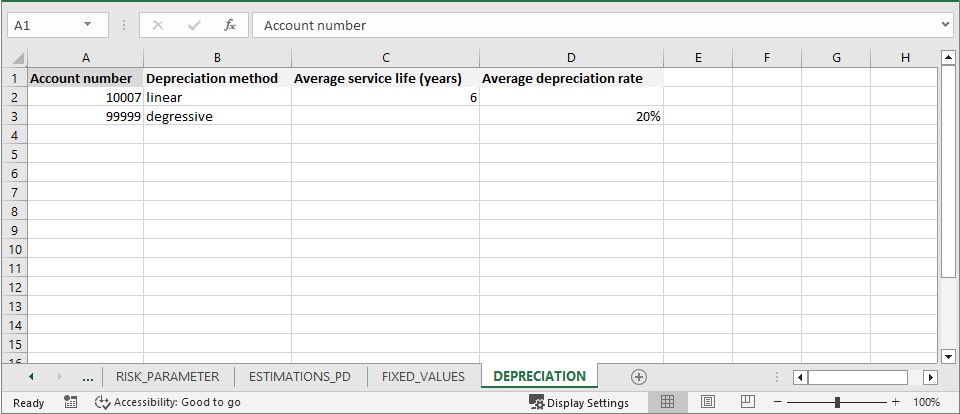Click the vertical scrollbar thumb
The height and width of the screenshot is (414, 960).
click(x=948, y=171)
